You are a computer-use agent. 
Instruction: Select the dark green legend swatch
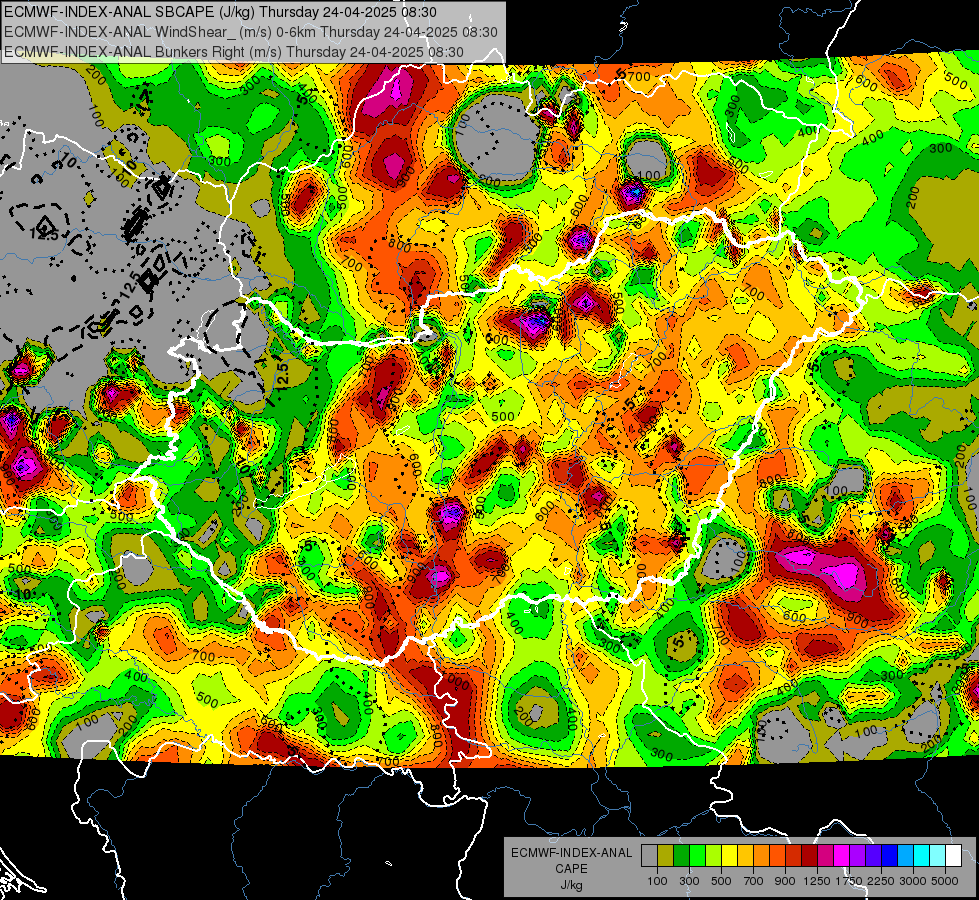click(x=681, y=856)
